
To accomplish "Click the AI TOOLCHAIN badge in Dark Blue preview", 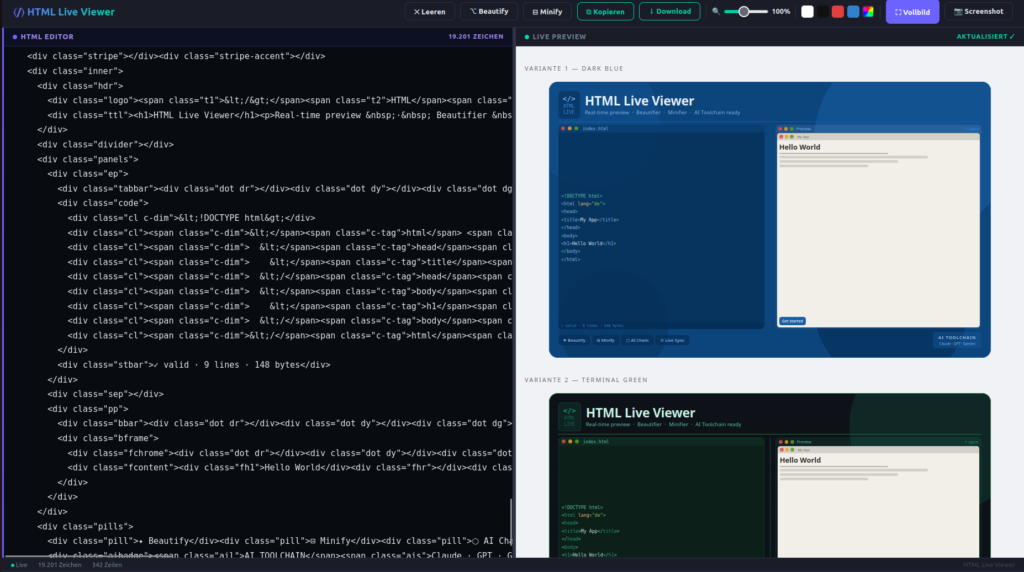I will click(x=957, y=340).
